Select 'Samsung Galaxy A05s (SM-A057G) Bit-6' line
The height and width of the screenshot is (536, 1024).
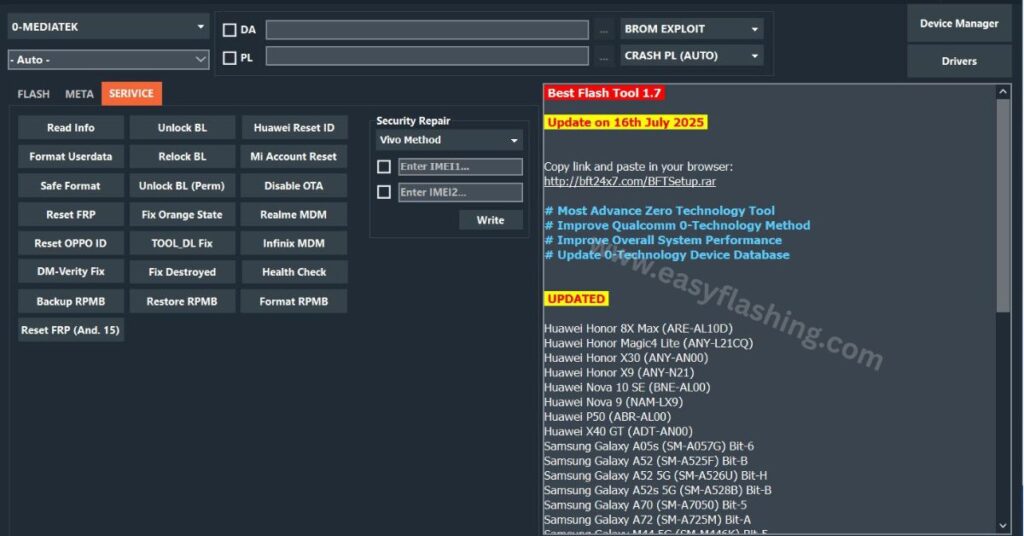648,447
